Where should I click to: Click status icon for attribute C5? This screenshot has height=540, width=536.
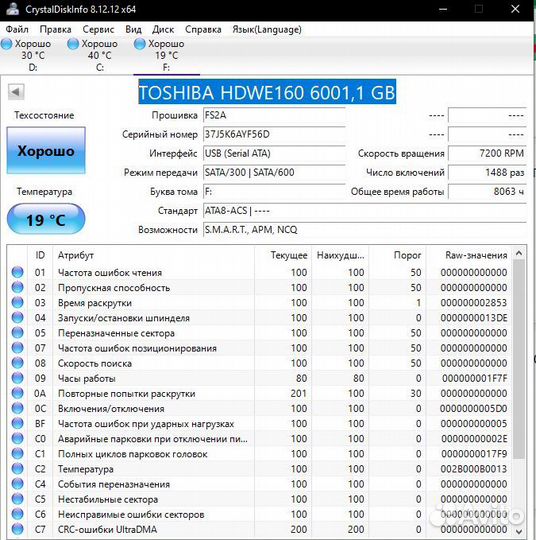[18, 499]
